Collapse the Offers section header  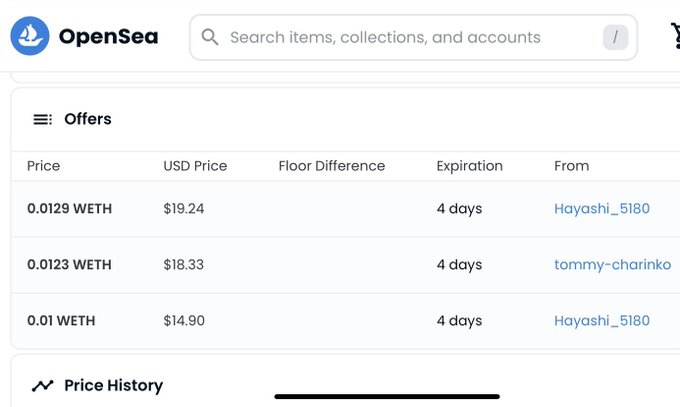88,119
